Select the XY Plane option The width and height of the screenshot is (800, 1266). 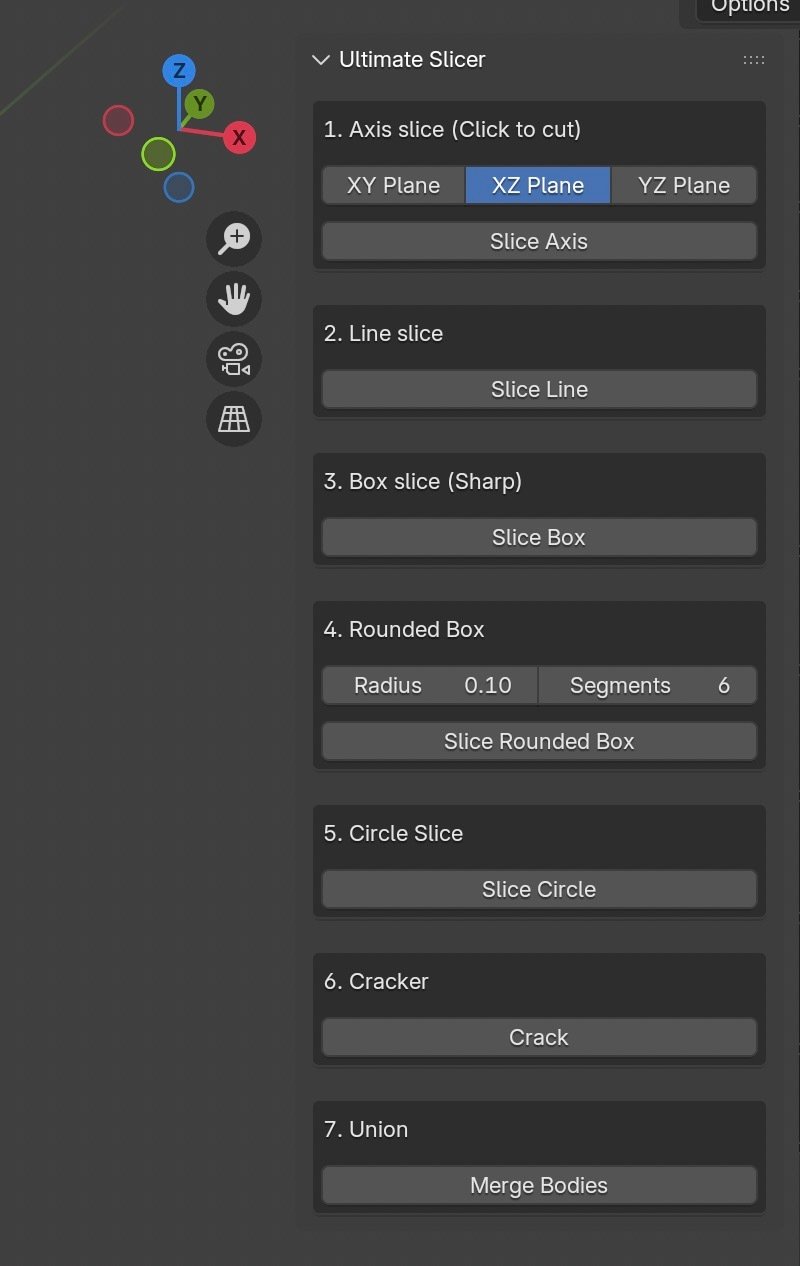393,185
